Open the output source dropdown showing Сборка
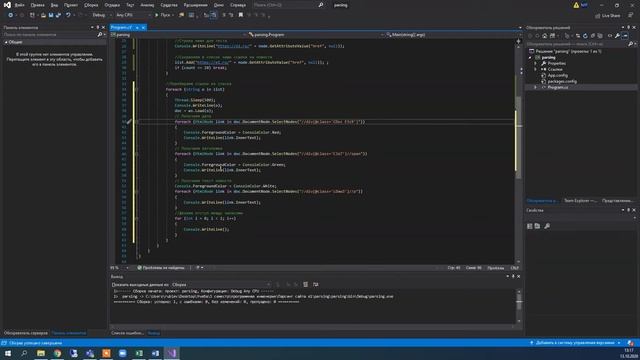 [221, 284]
